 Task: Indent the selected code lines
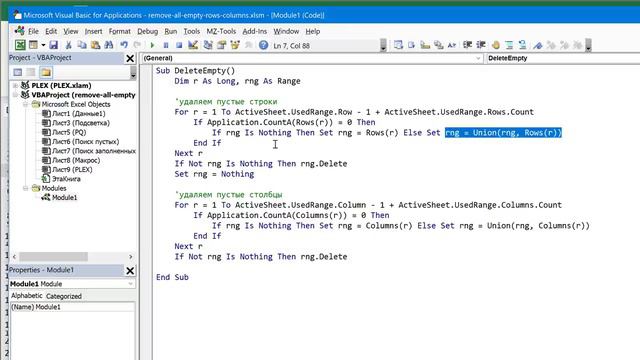pos(467,45)
